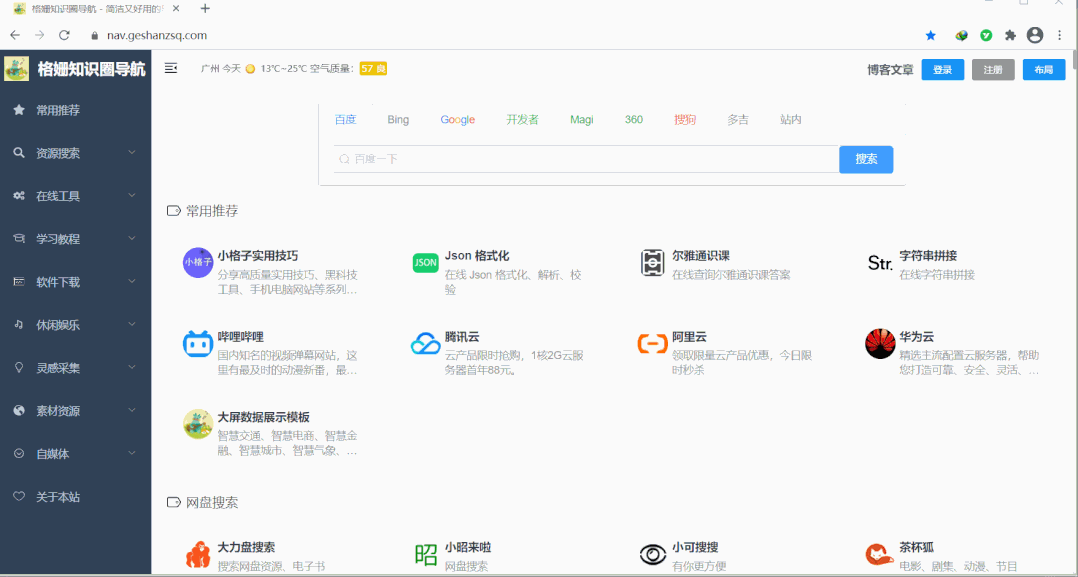This screenshot has width=1078, height=577.
Task: Click the 关于本站 sidebar menu item
Action: click(x=76, y=497)
